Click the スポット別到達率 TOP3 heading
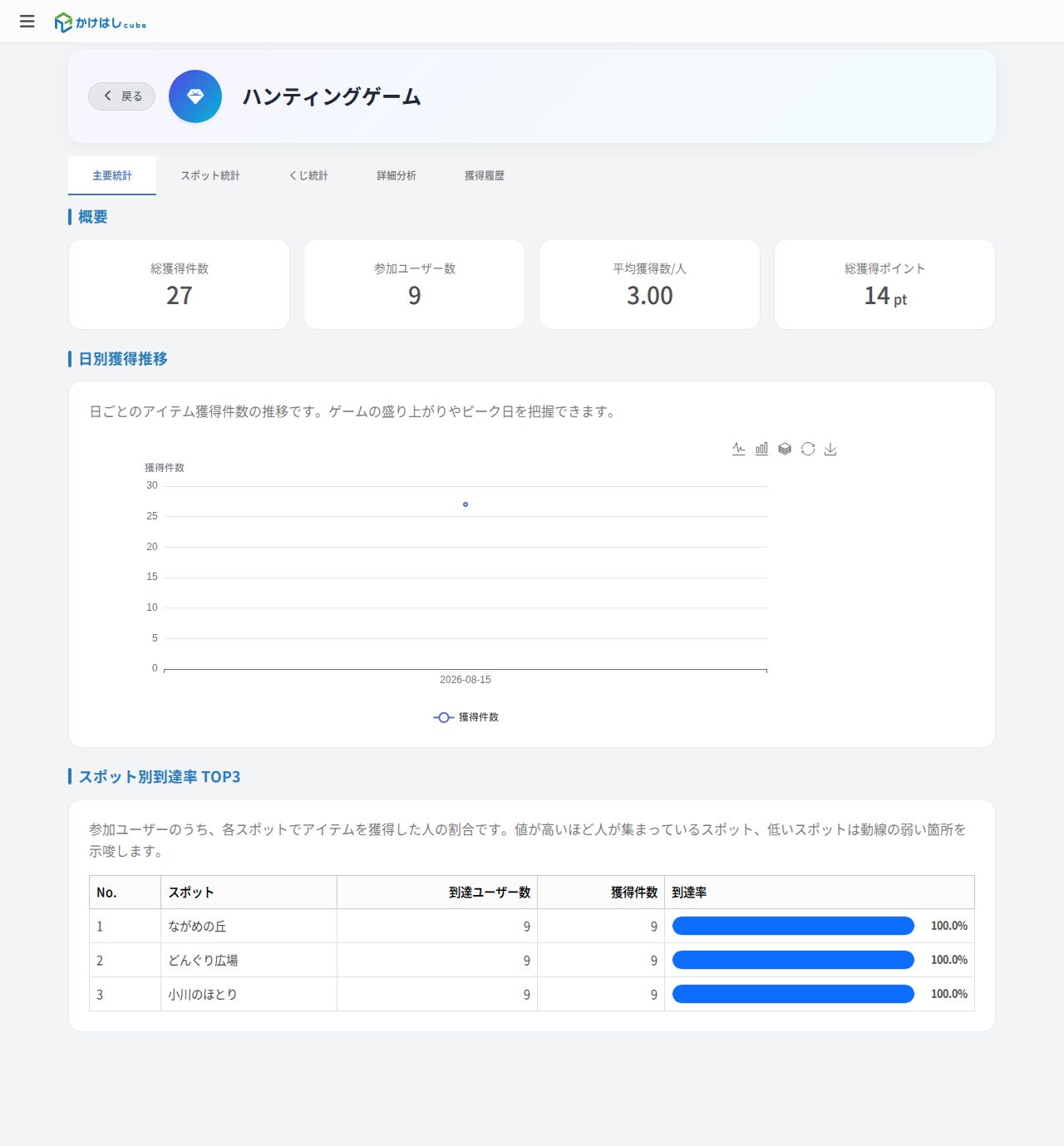 coord(160,777)
